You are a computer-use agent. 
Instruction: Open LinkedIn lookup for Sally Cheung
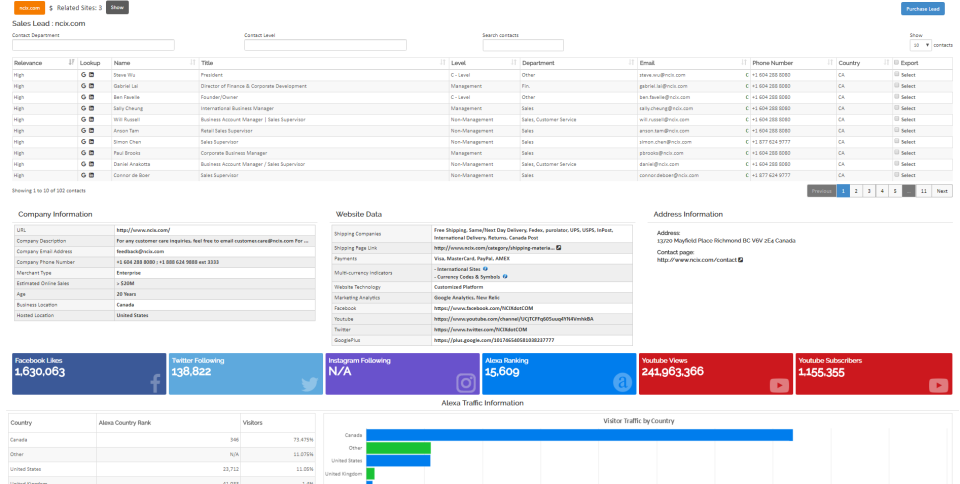(91, 108)
